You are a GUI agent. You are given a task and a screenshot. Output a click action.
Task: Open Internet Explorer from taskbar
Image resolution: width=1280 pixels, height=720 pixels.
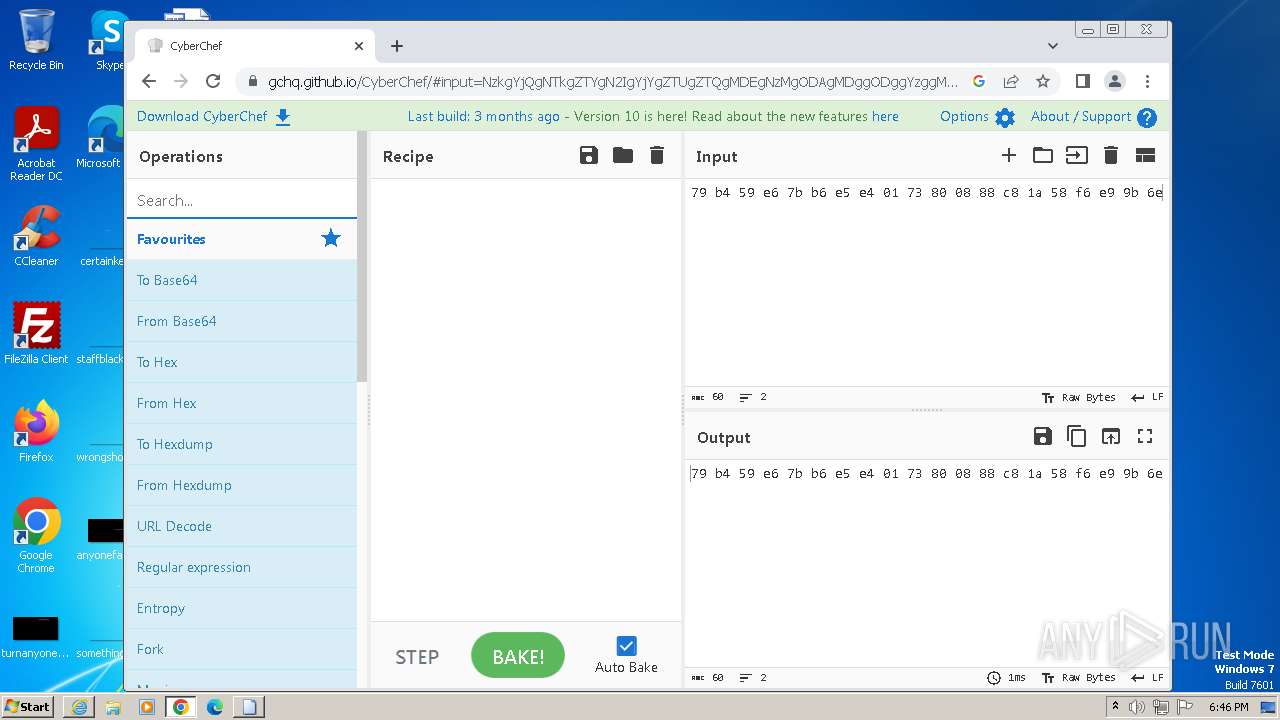(78, 707)
